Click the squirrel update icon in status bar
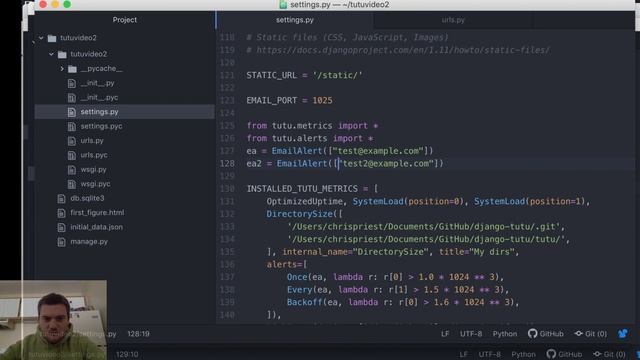 coord(622,333)
